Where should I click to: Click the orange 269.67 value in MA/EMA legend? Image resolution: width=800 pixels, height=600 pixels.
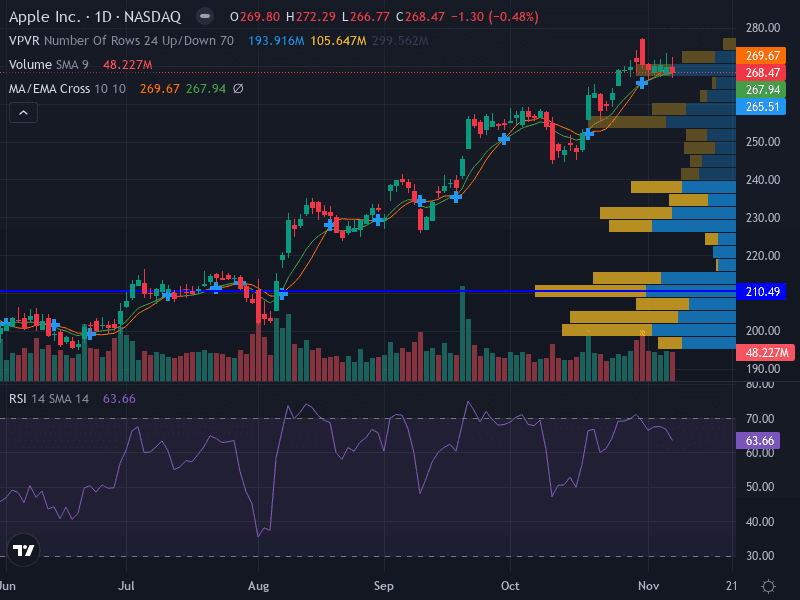point(160,88)
